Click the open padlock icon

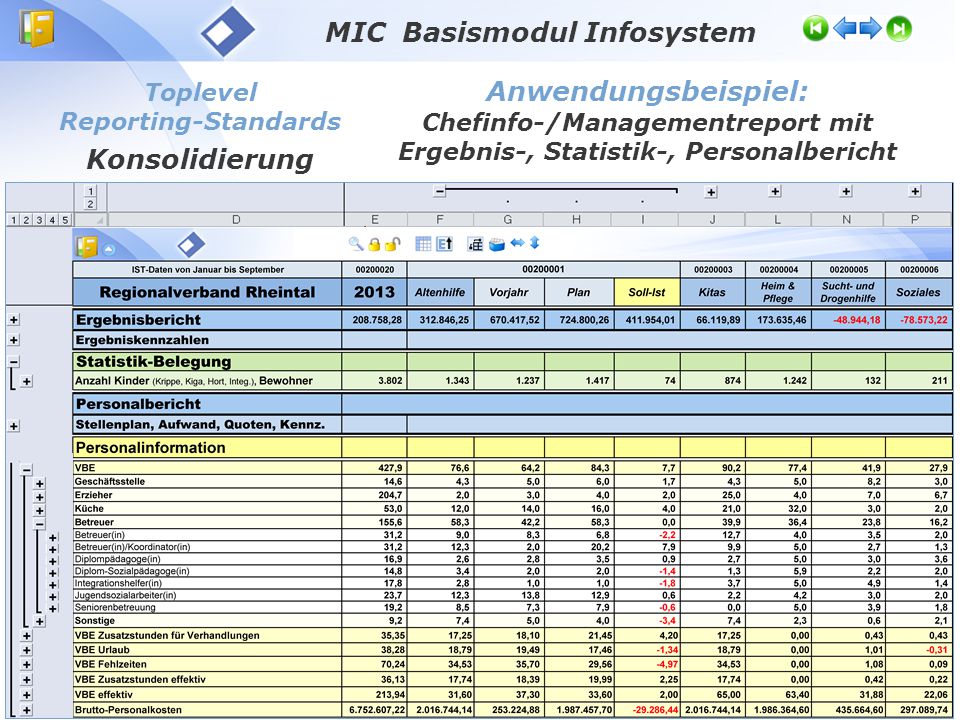tap(392, 244)
